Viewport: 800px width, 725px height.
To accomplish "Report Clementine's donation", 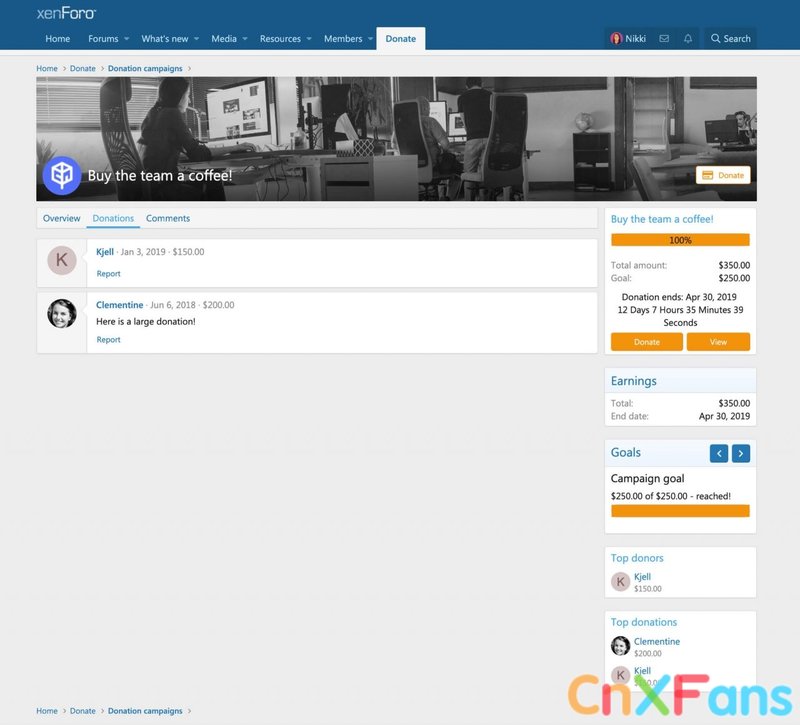I will pos(108,340).
